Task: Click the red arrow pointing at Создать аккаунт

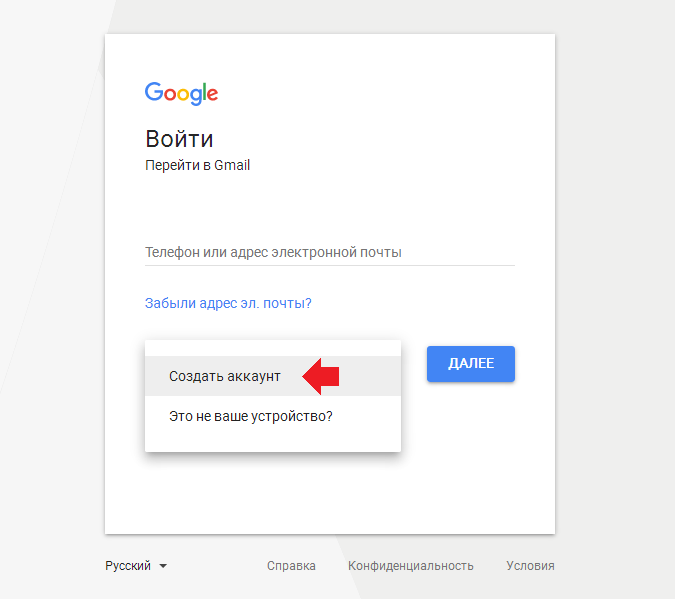Action: 322,376
